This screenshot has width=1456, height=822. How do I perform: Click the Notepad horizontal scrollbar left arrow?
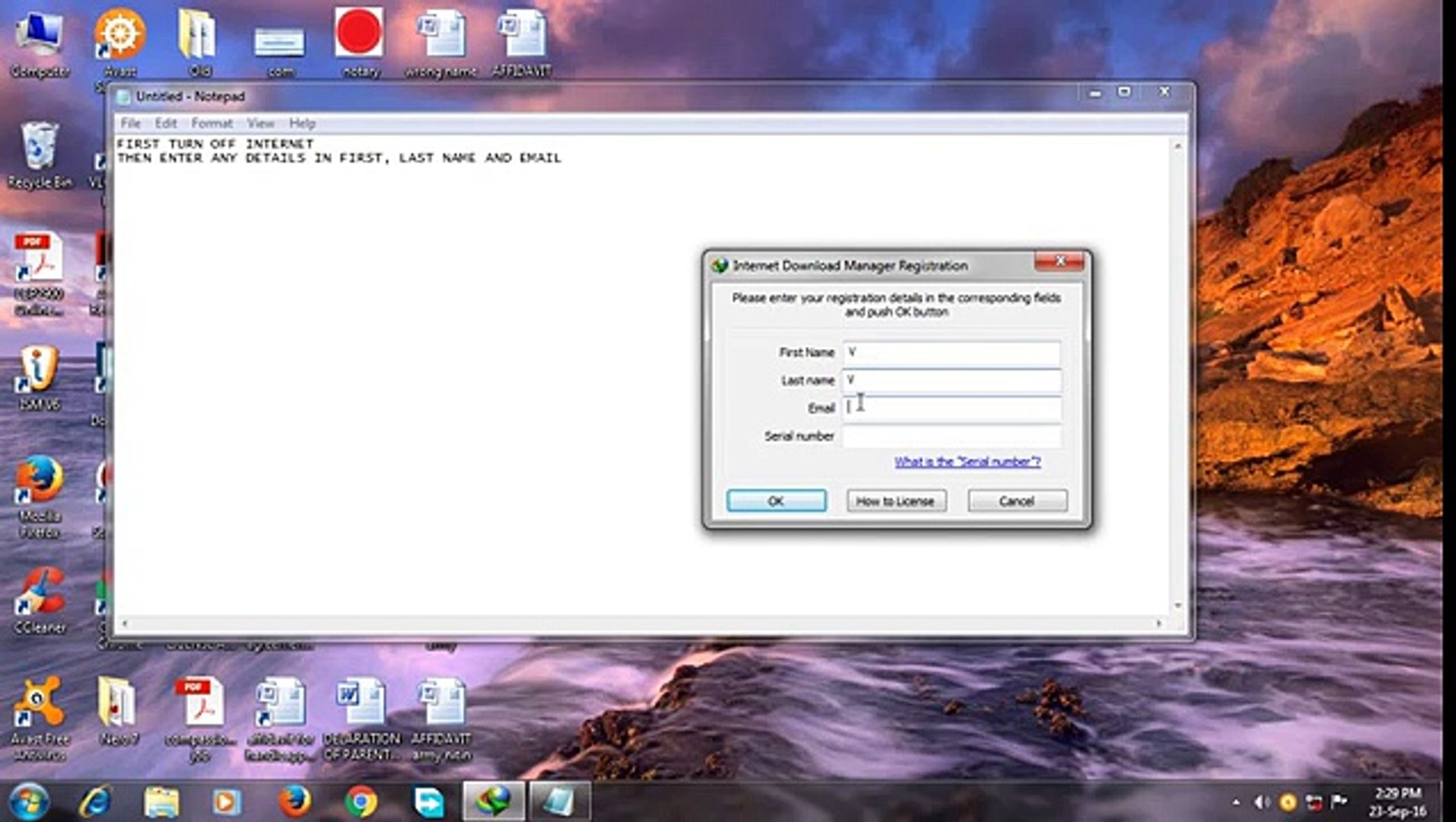(x=124, y=623)
